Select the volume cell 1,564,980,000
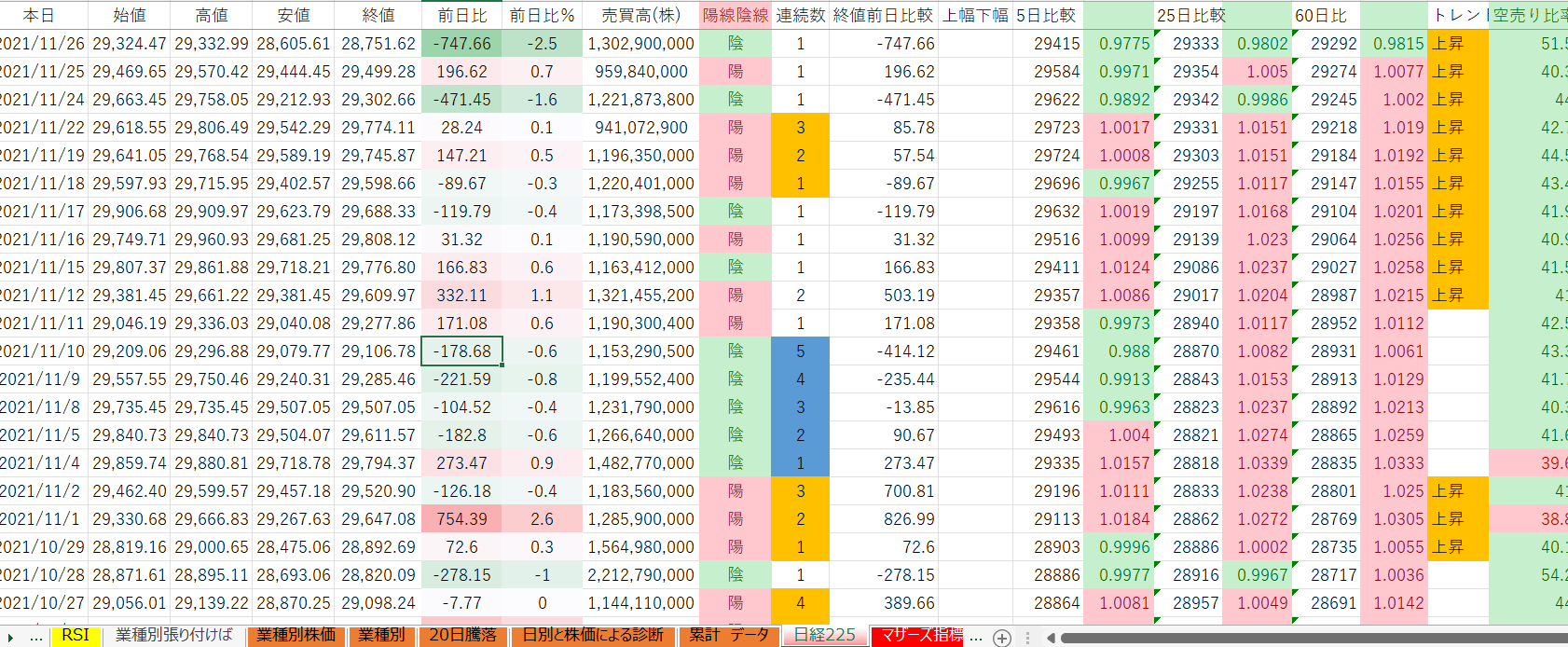The image size is (1568, 647). 640,547
